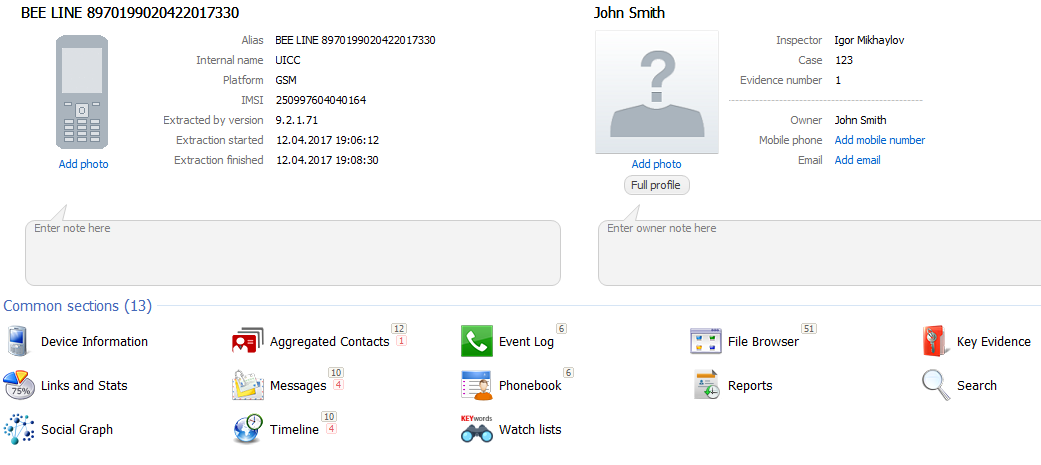Click the device phone image placeholder
Image resolution: width=1041 pixels, height=465 pixels.
point(82,92)
